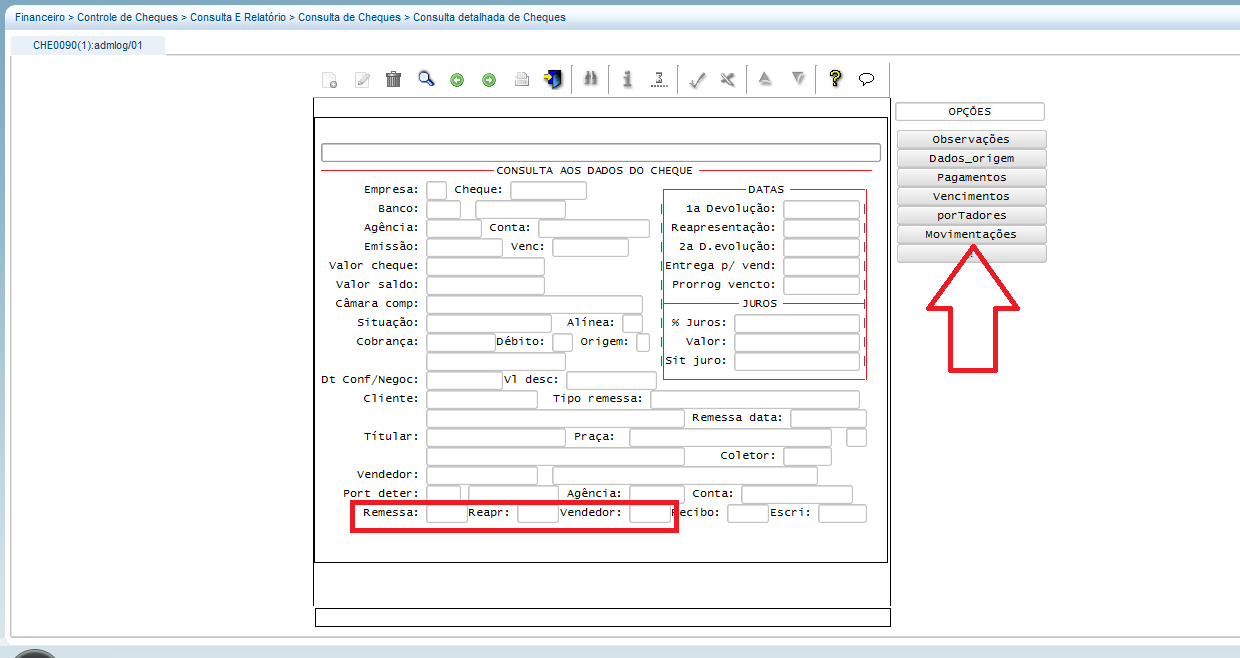The width and height of the screenshot is (1240, 658).
Task: Focus the Entrega p/ vend field
Action: 822,266
